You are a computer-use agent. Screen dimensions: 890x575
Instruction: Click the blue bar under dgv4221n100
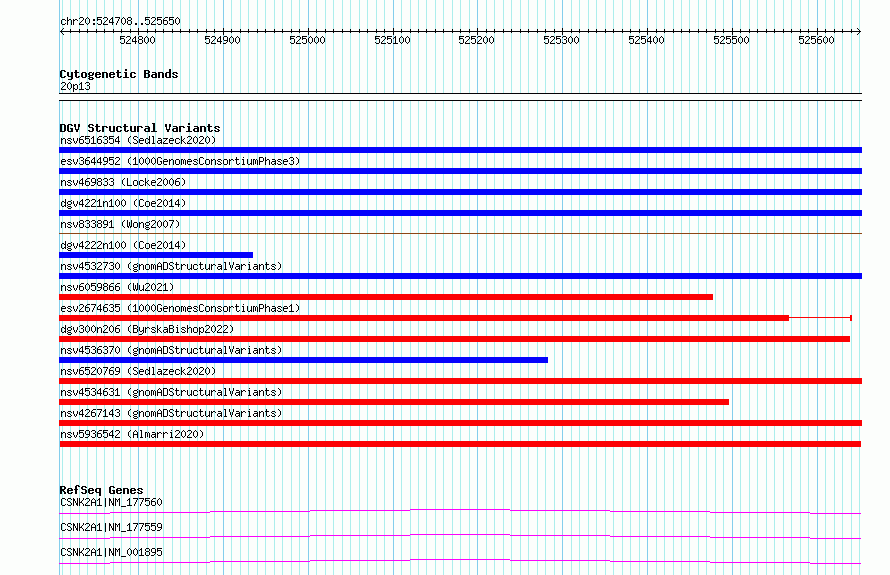click(x=460, y=213)
